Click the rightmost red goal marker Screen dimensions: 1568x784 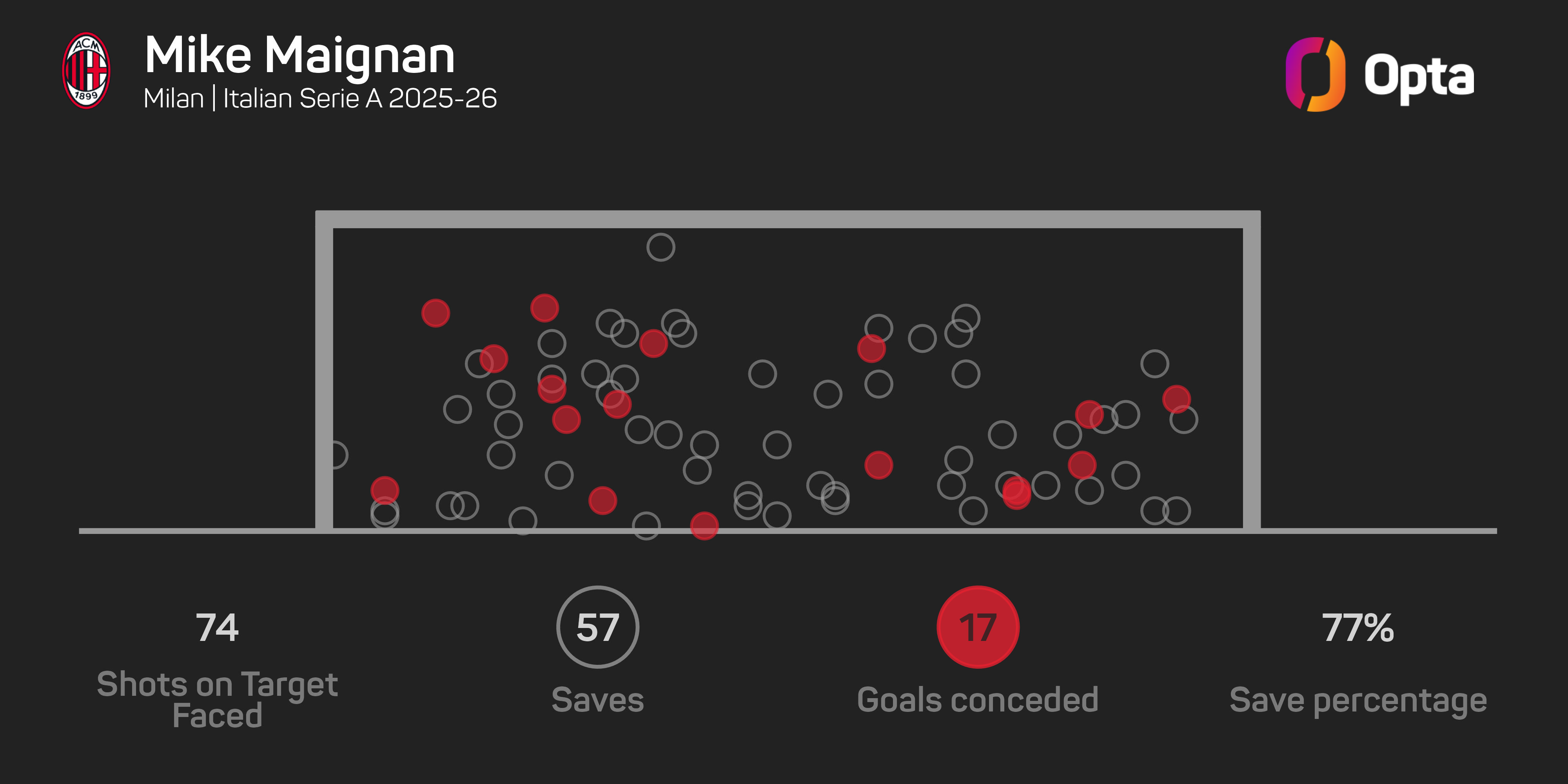point(1176,399)
